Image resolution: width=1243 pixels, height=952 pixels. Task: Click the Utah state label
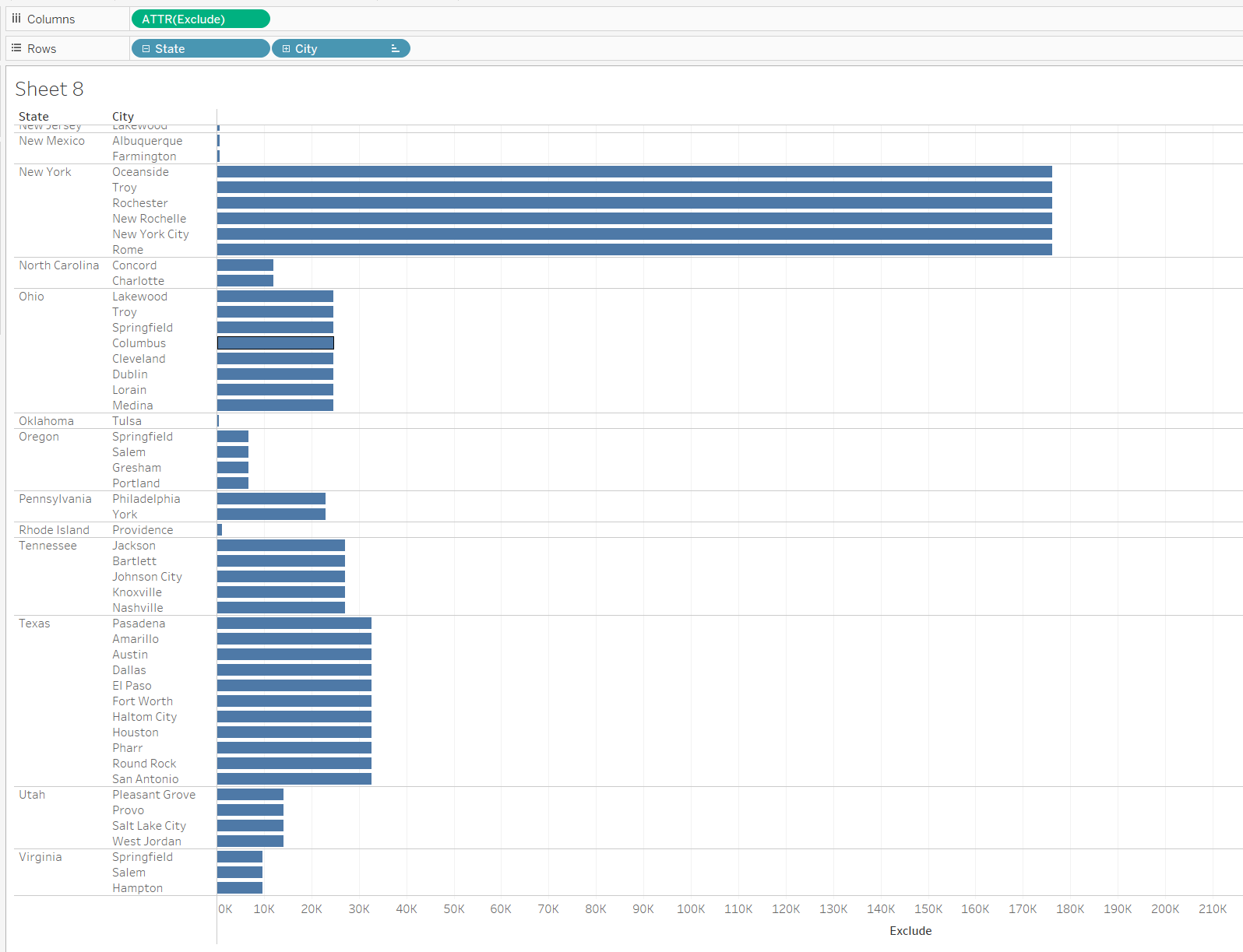click(32, 795)
